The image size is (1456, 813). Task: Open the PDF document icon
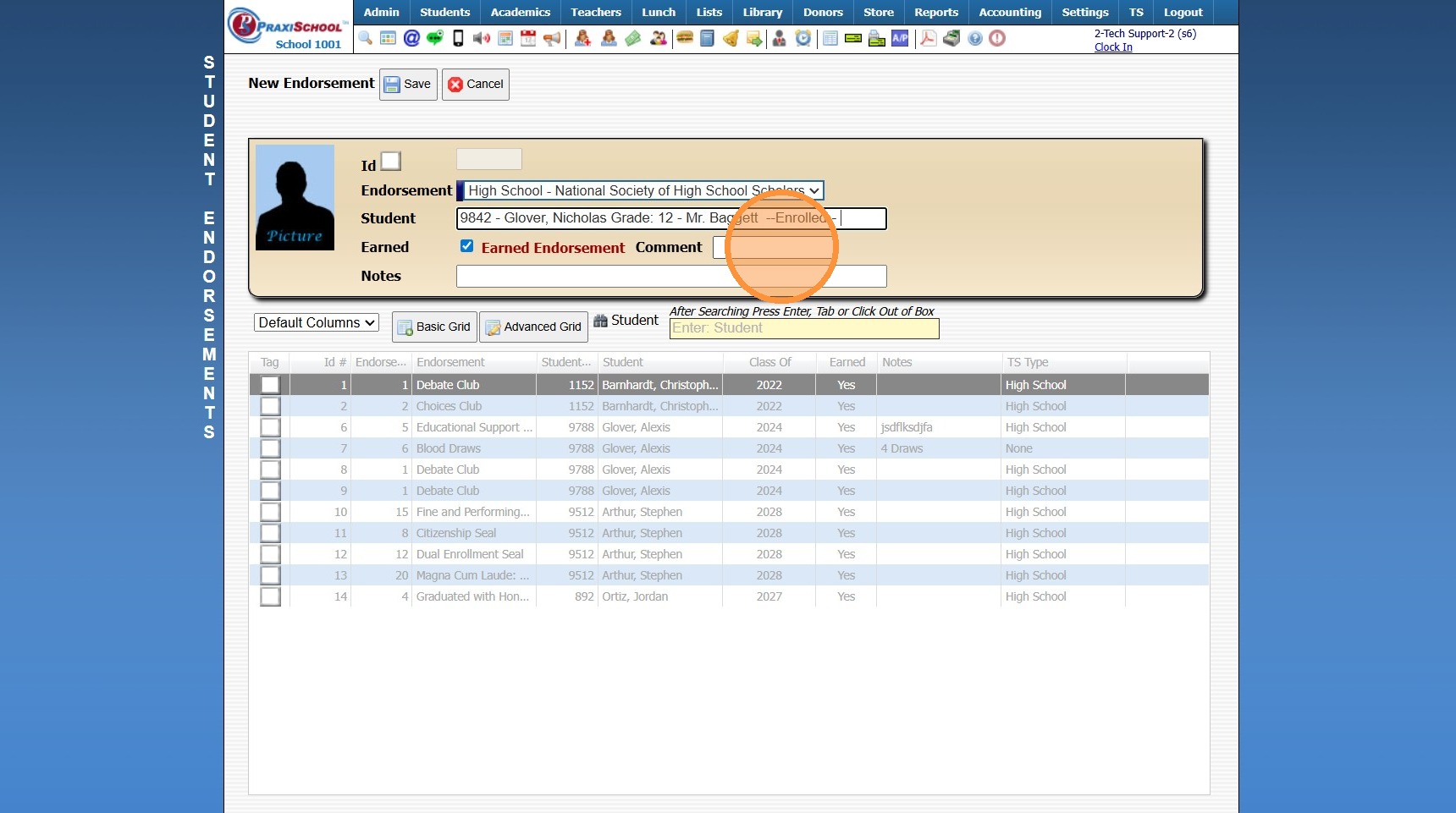pyautogui.click(x=929, y=38)
